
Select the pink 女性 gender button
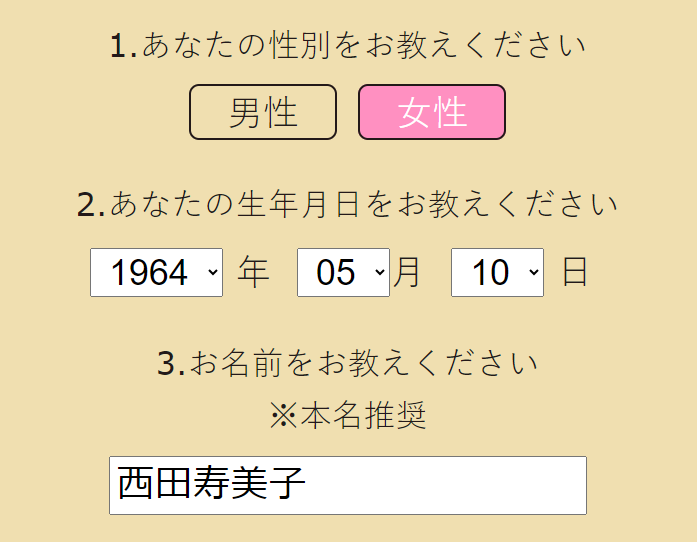432,112
